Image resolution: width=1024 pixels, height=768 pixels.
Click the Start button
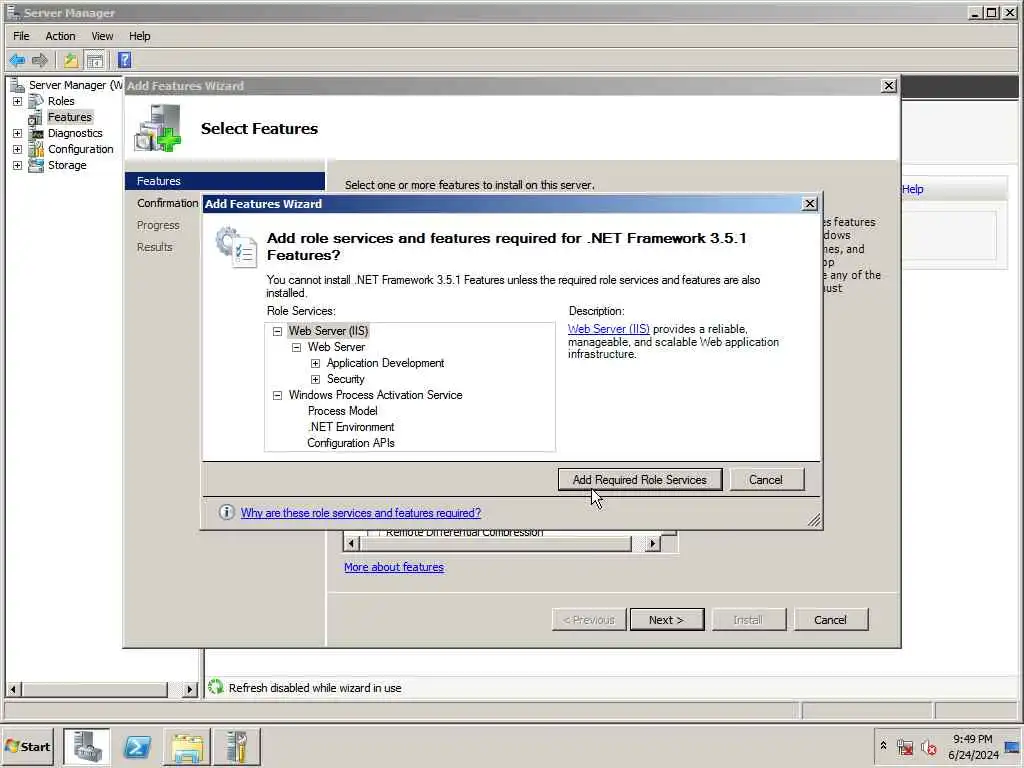(x=27, y=746)
